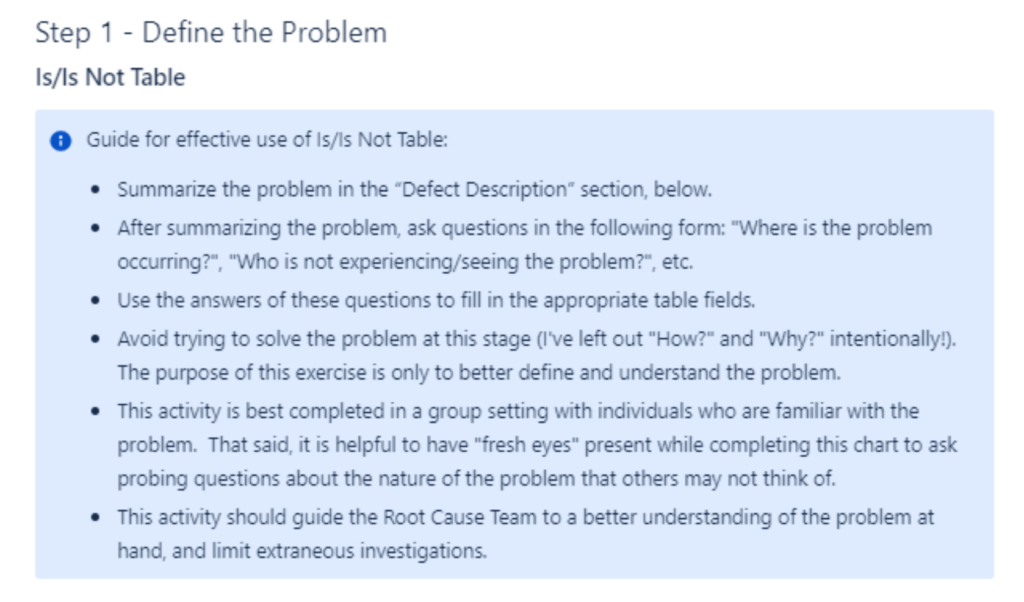
Task: Click the line about appropriate table fields
Action: point(436,300)
